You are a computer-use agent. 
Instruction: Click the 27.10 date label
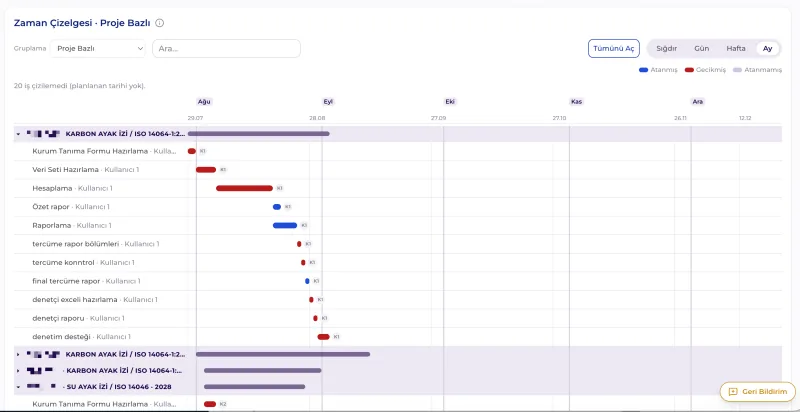[x=559, y=118]
